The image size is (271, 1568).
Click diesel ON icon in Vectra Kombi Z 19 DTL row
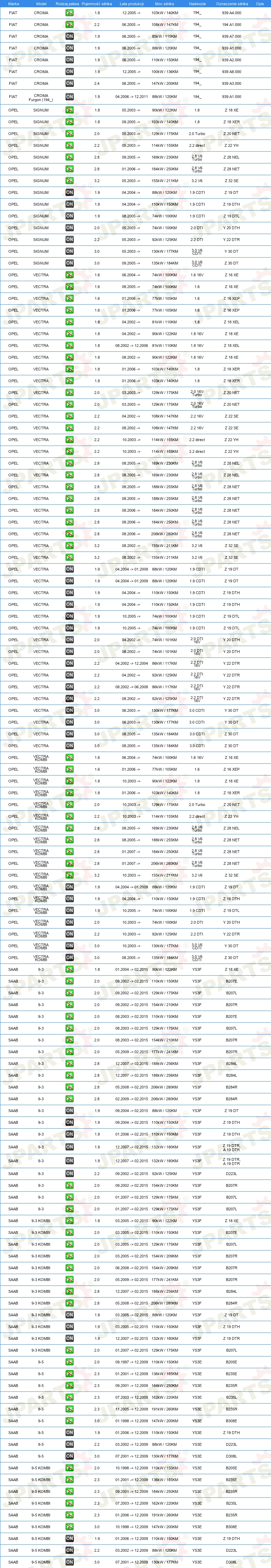[x=69, y=911]
